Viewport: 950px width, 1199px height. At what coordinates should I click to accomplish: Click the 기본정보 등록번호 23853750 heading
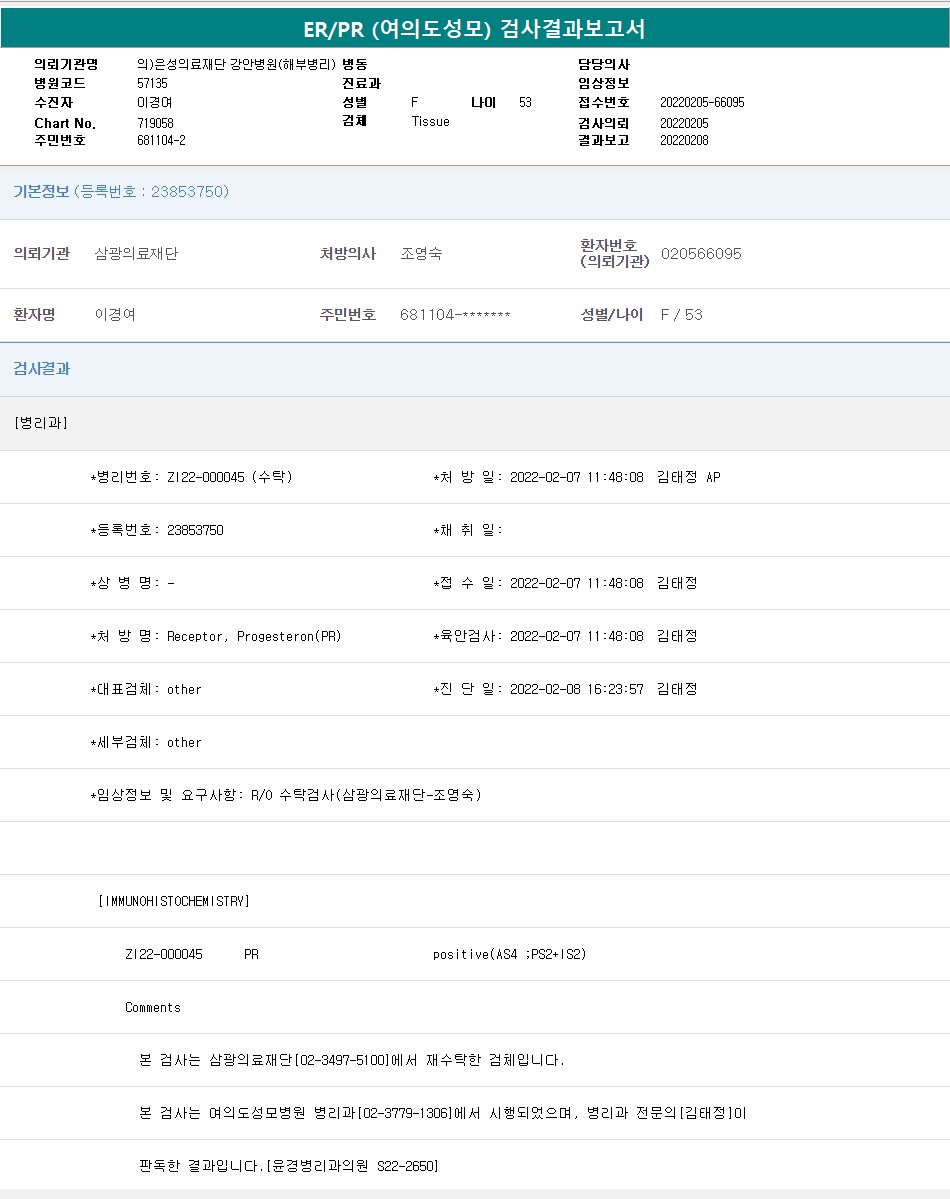(x=121, y=192)
